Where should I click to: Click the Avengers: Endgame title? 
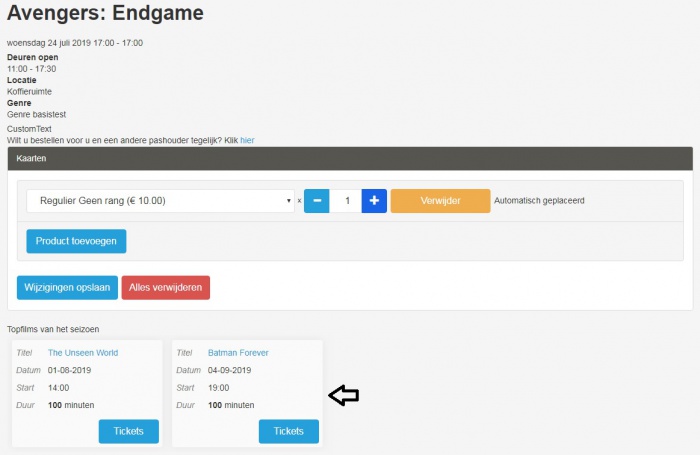[105, 13]
